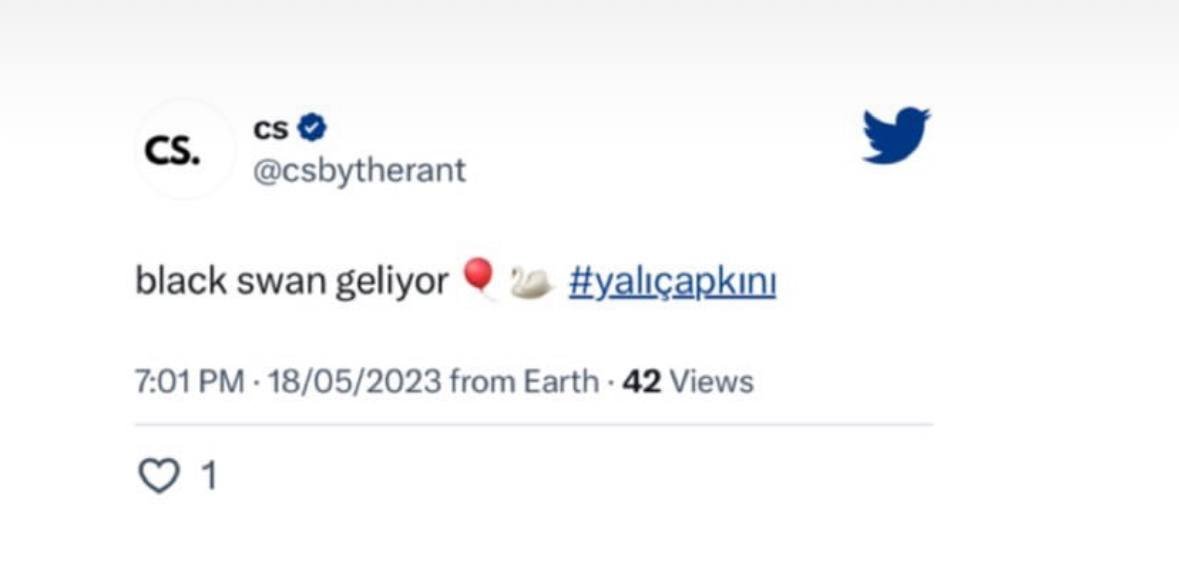Click the 18/05/2023 date
The width and height of the screenshot is (1179, 587).
(x=355, y=381)
